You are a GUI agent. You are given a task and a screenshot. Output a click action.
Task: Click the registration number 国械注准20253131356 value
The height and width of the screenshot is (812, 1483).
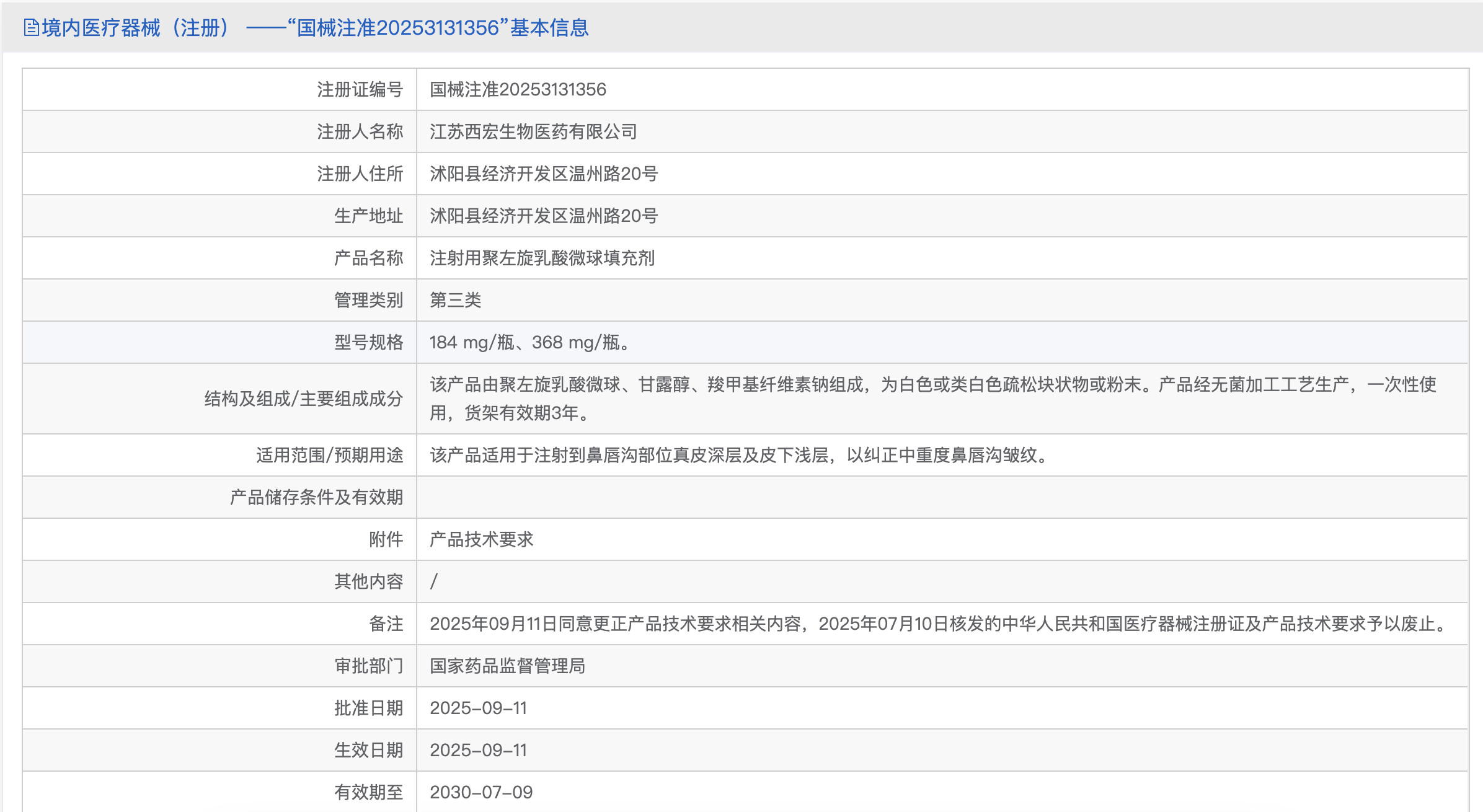click(x=518, y=90)
